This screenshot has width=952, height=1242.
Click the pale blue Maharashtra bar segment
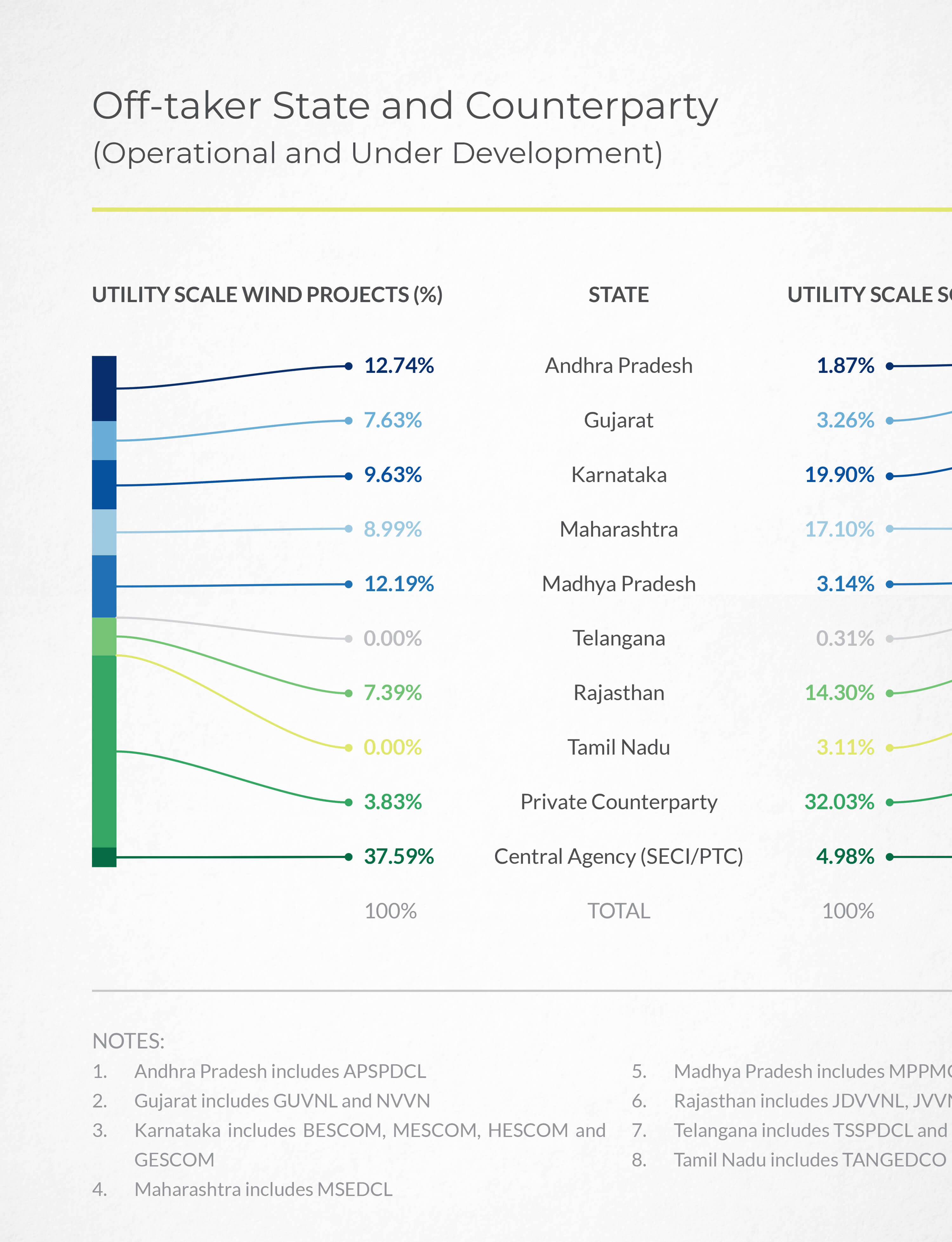click(x=104, y=532)
